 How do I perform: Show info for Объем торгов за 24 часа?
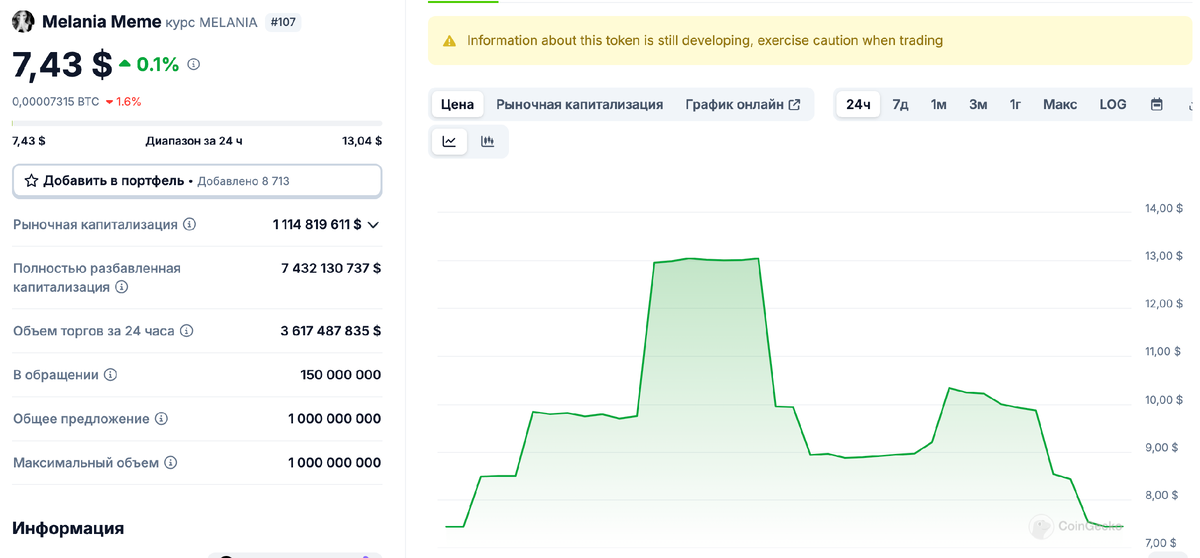(186, 331)
